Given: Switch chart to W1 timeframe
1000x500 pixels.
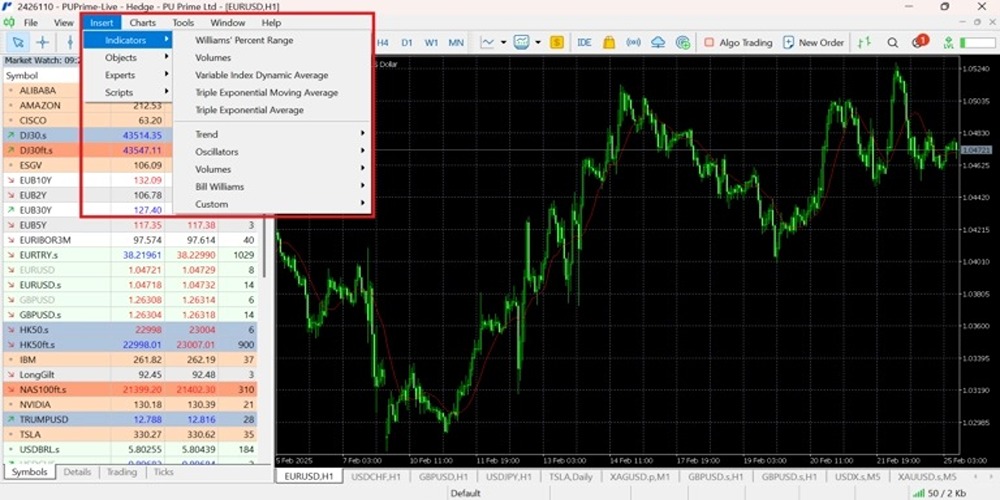Looking at the screenshot, I should pos(431,43).
